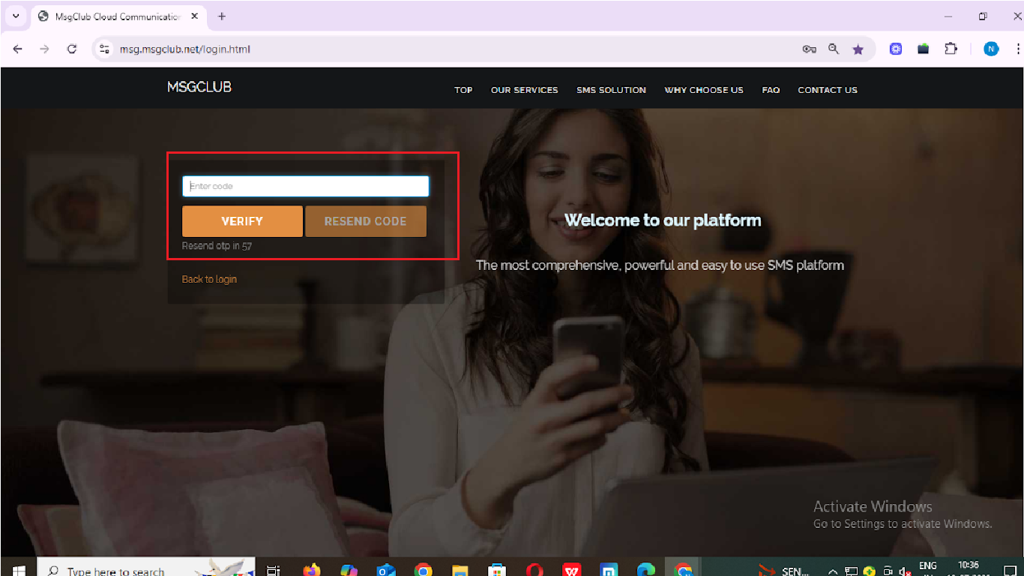Open the site information icon
Screen dimensions: 1024x576
pyautogui.click(x=103, y=49)
